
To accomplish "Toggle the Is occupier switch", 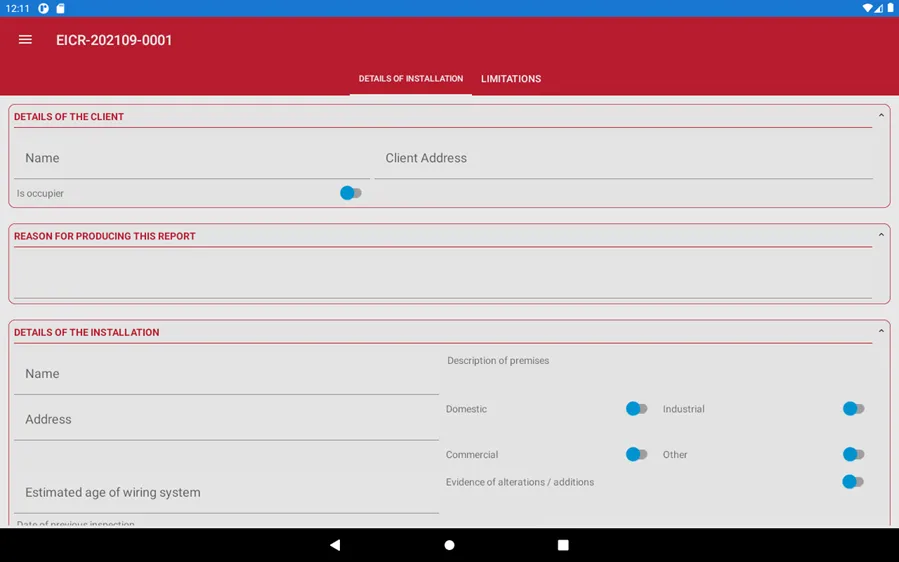I will click(350, 193).
